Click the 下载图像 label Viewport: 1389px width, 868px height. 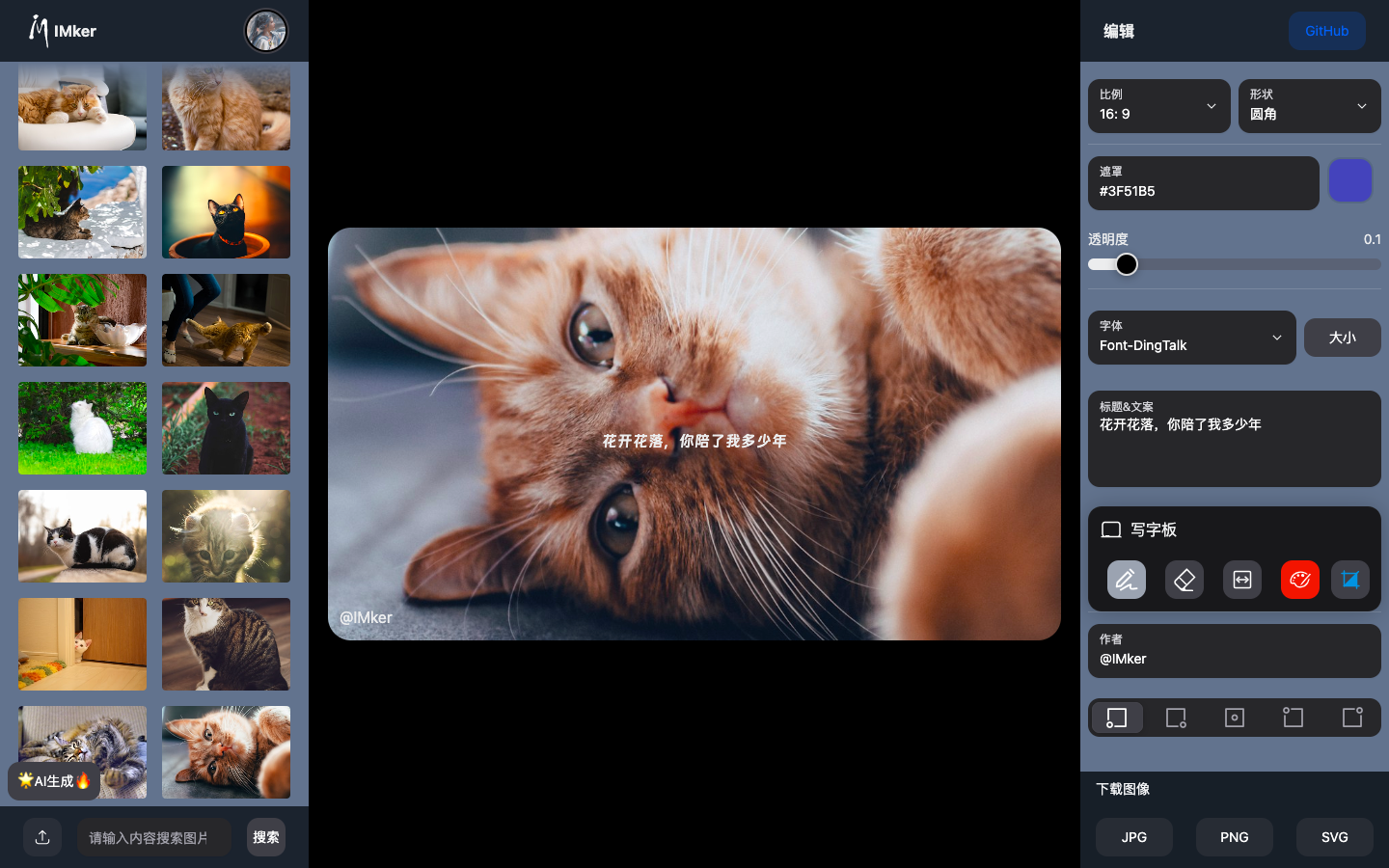click(x=1123, y=789)
